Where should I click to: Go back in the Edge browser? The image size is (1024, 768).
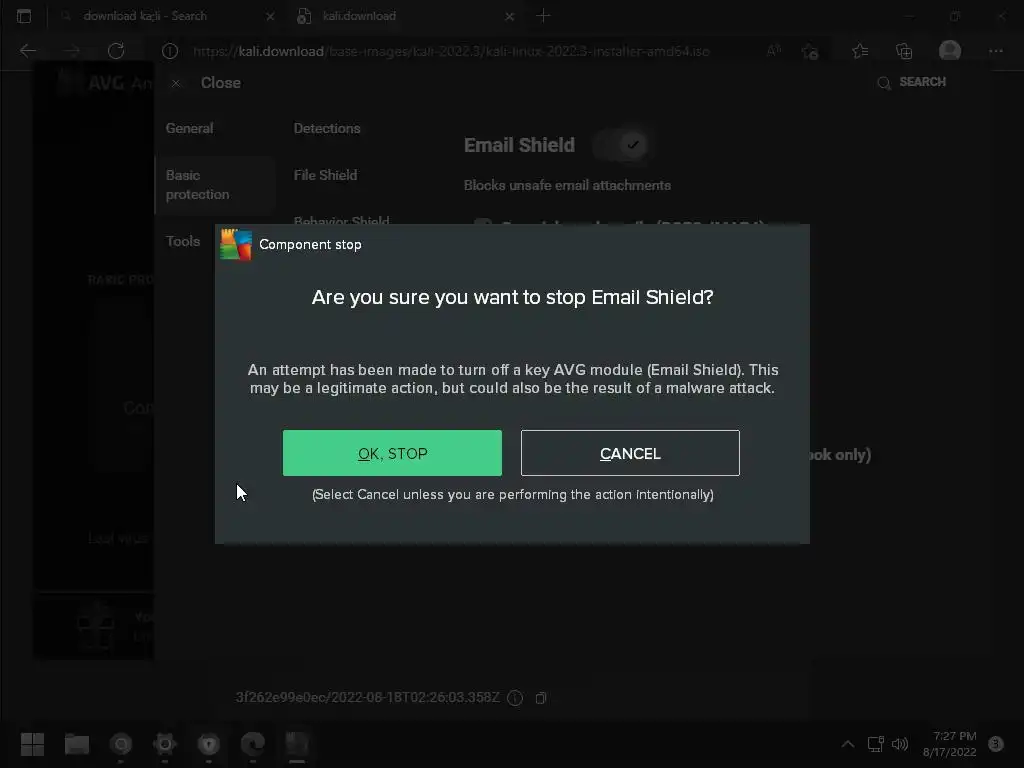tap(28, 51)
